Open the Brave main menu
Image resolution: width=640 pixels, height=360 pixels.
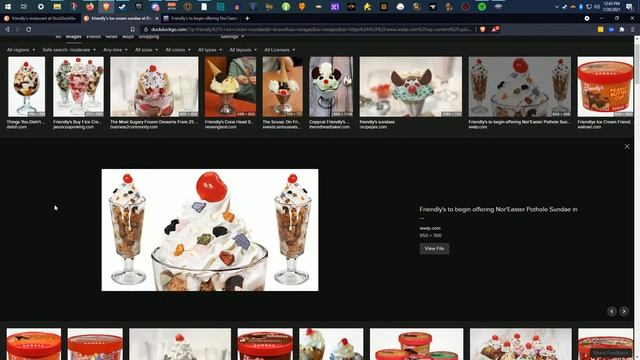pyautogui.click(x=633, y=29)
